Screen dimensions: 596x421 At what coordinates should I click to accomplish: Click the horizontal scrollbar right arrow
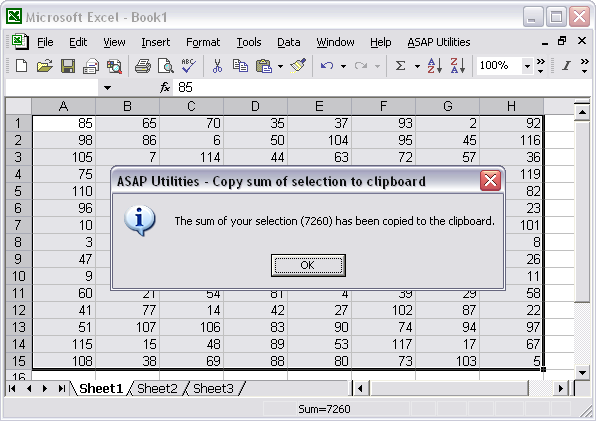[x=560, y=388]
